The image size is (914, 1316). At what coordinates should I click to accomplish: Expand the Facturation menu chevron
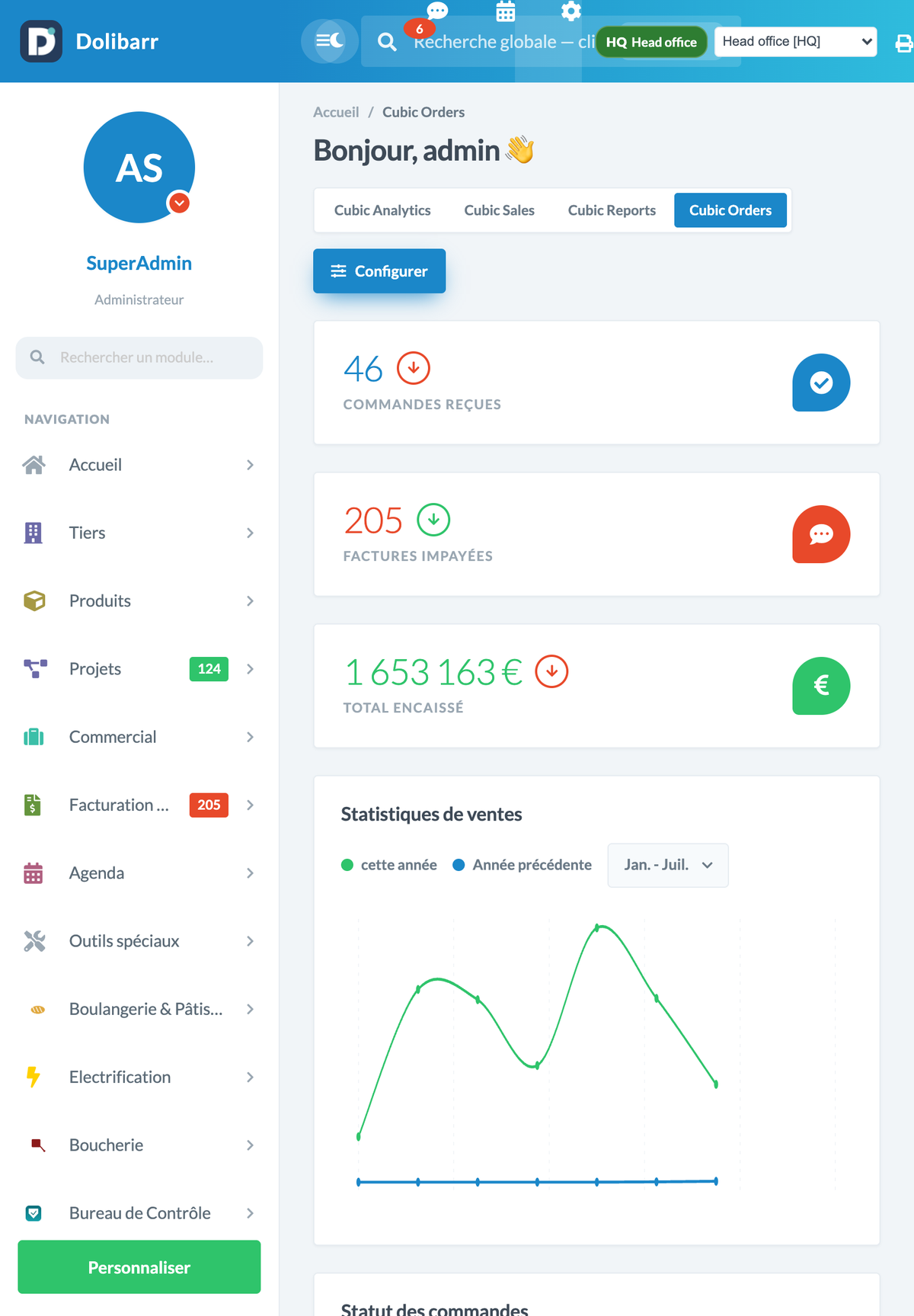click(x=250, y=805)
